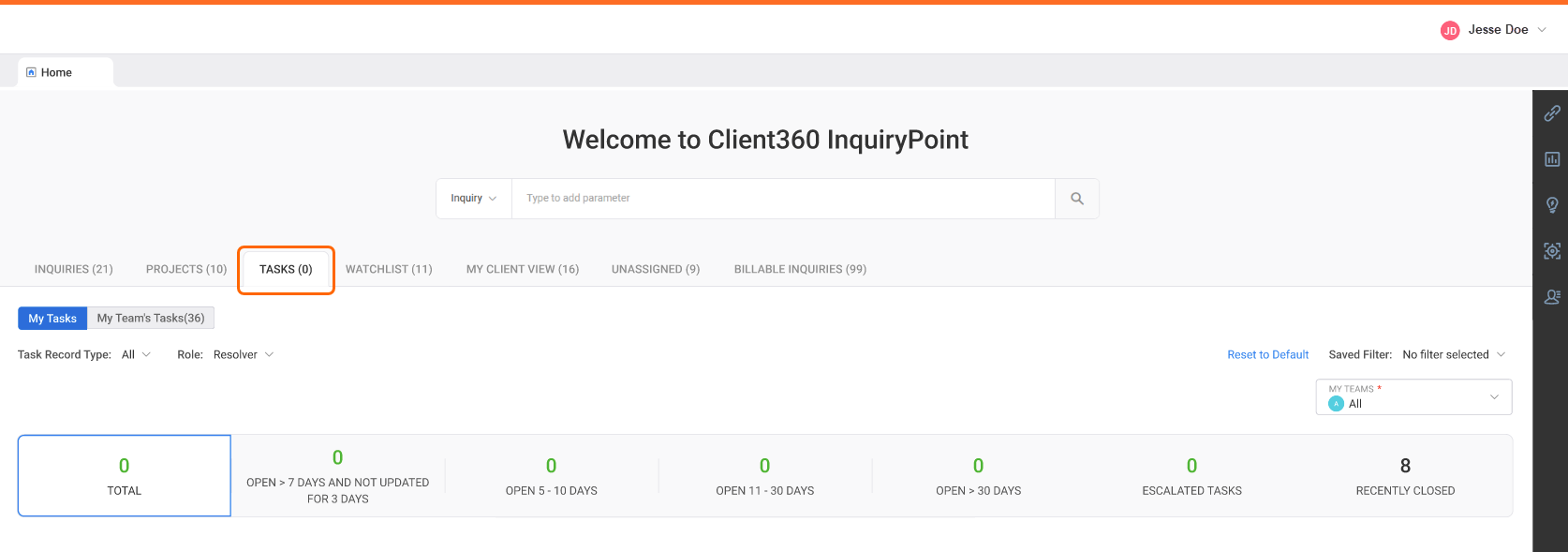Open the My Client View (16) tab

[x=523, y=270]
